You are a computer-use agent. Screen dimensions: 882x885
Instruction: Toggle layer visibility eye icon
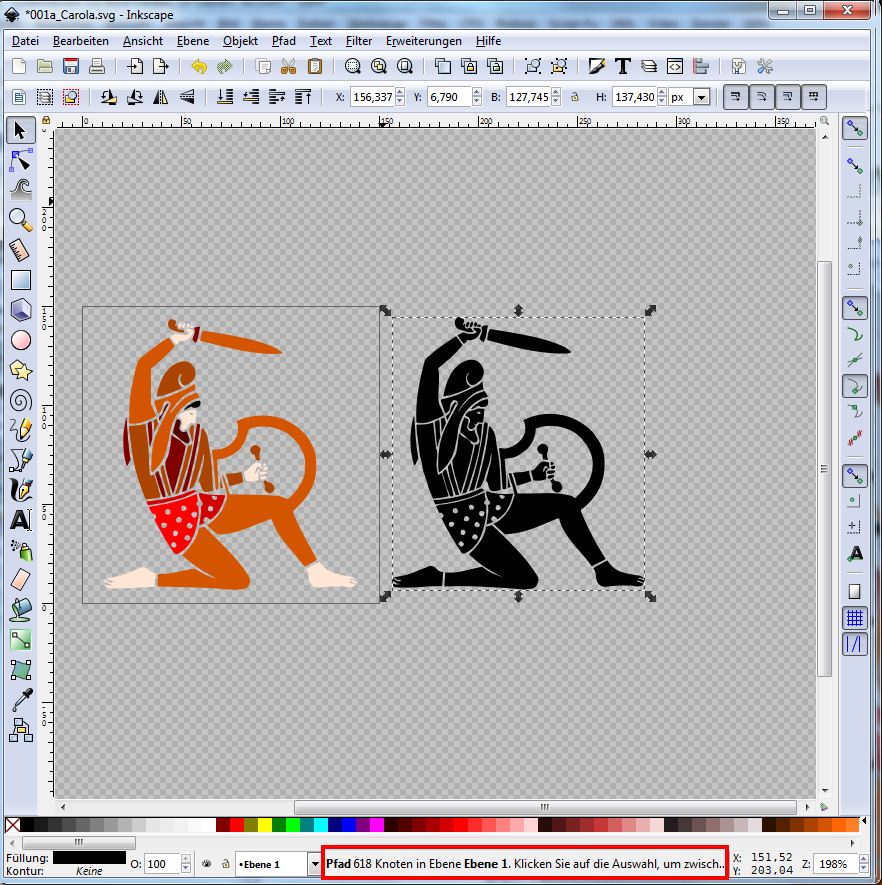[x=205, y=863]
